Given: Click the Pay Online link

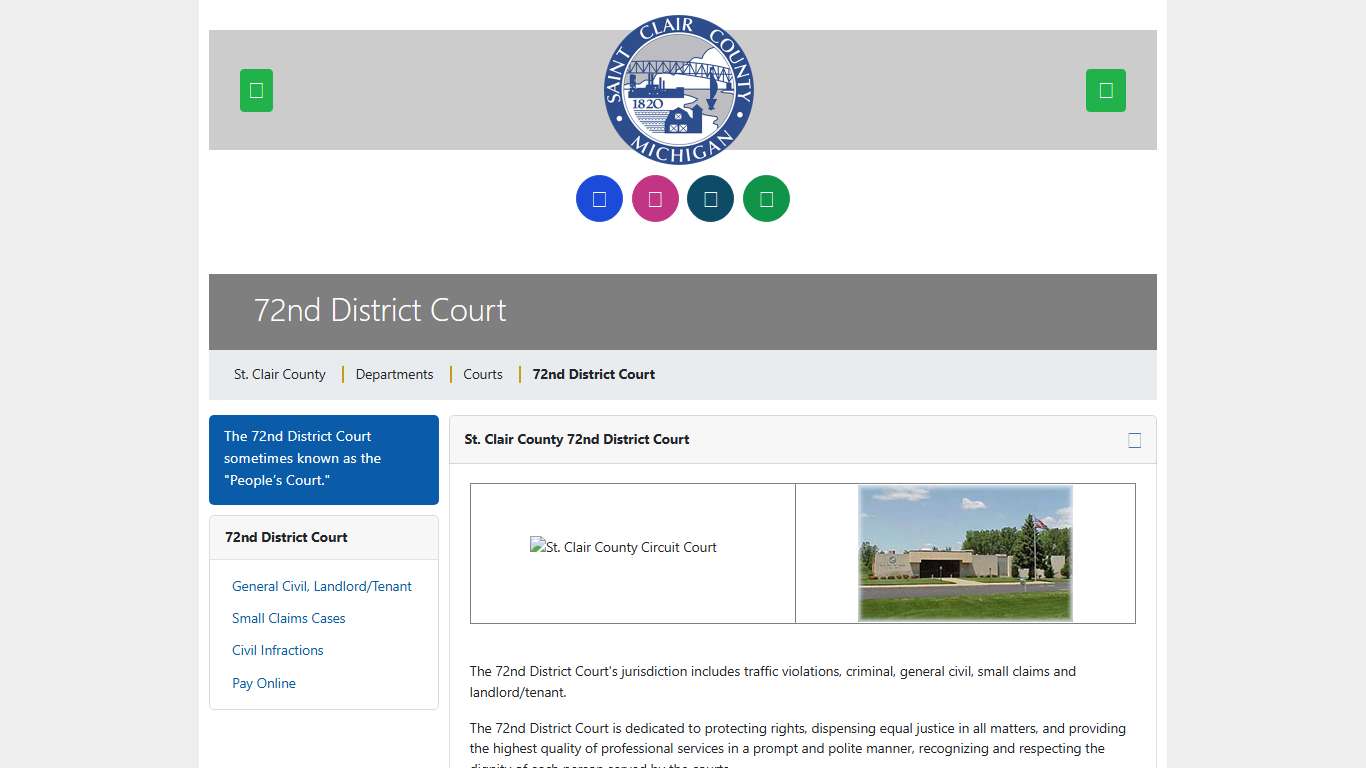Looking at the screenshot, I should click(264, 684).
